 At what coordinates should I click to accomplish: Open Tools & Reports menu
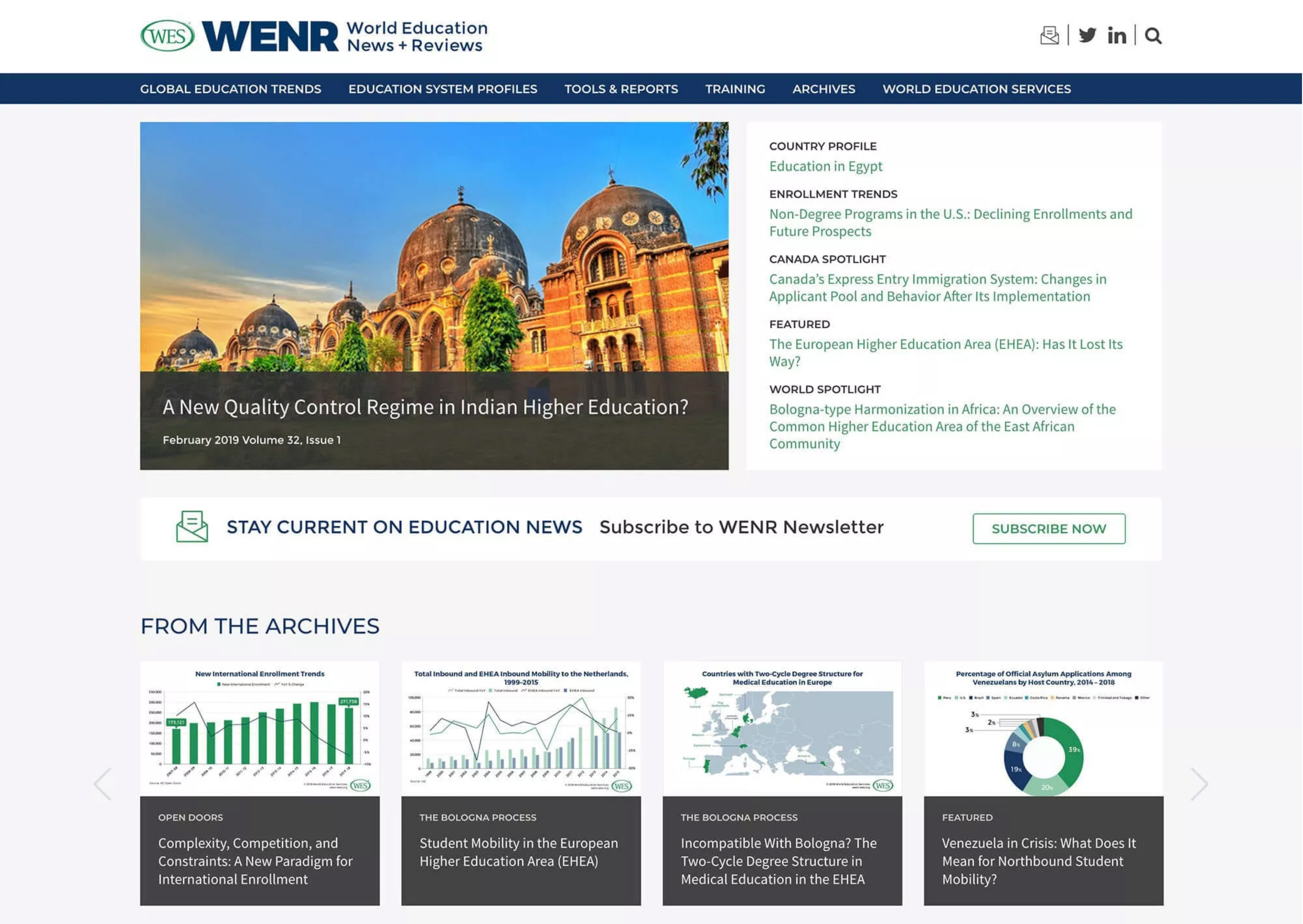pyautogui.click(x=621, y=89)
